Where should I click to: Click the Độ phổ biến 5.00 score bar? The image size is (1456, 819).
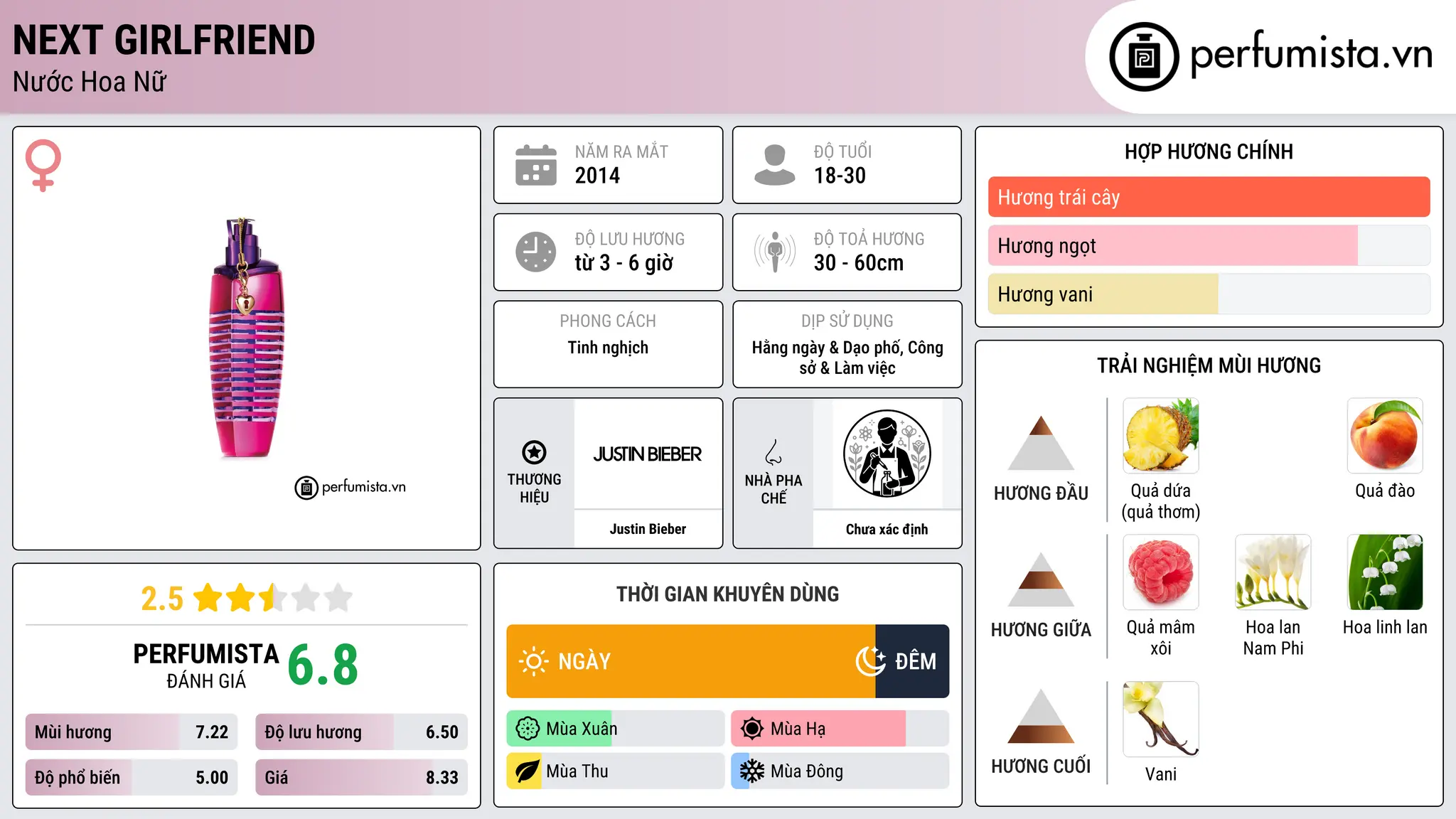tap(132, 777)
